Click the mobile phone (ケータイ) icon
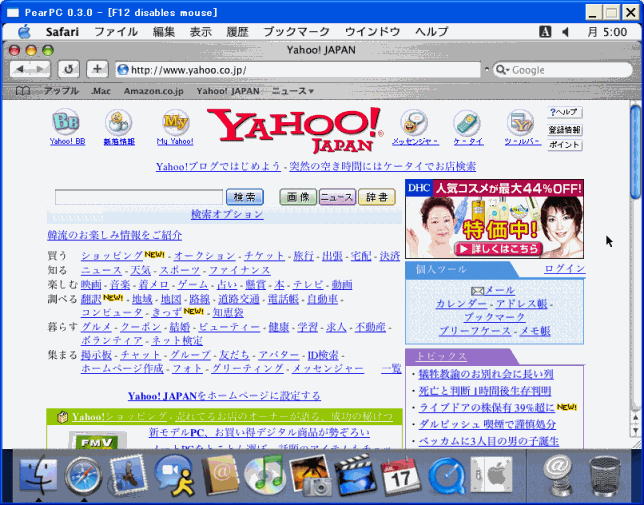This screenshot has height=505, width=644. coord(467,123)
